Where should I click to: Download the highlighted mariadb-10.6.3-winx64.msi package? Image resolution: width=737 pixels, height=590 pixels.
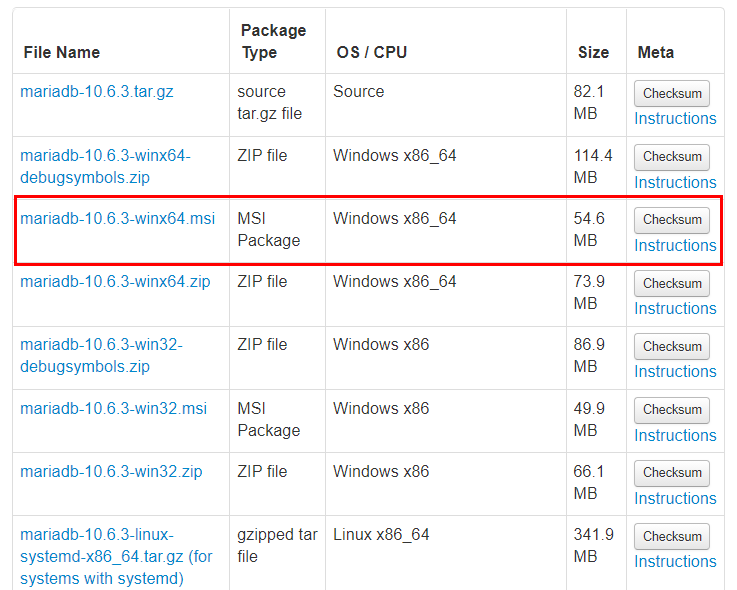point(118,218)
